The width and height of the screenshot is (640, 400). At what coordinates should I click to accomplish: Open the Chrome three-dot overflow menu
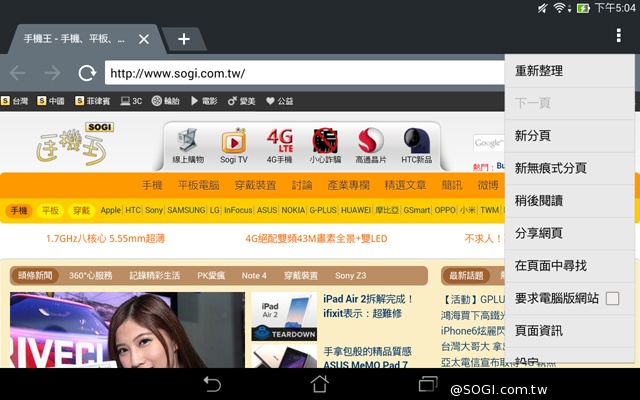point(619,36)
